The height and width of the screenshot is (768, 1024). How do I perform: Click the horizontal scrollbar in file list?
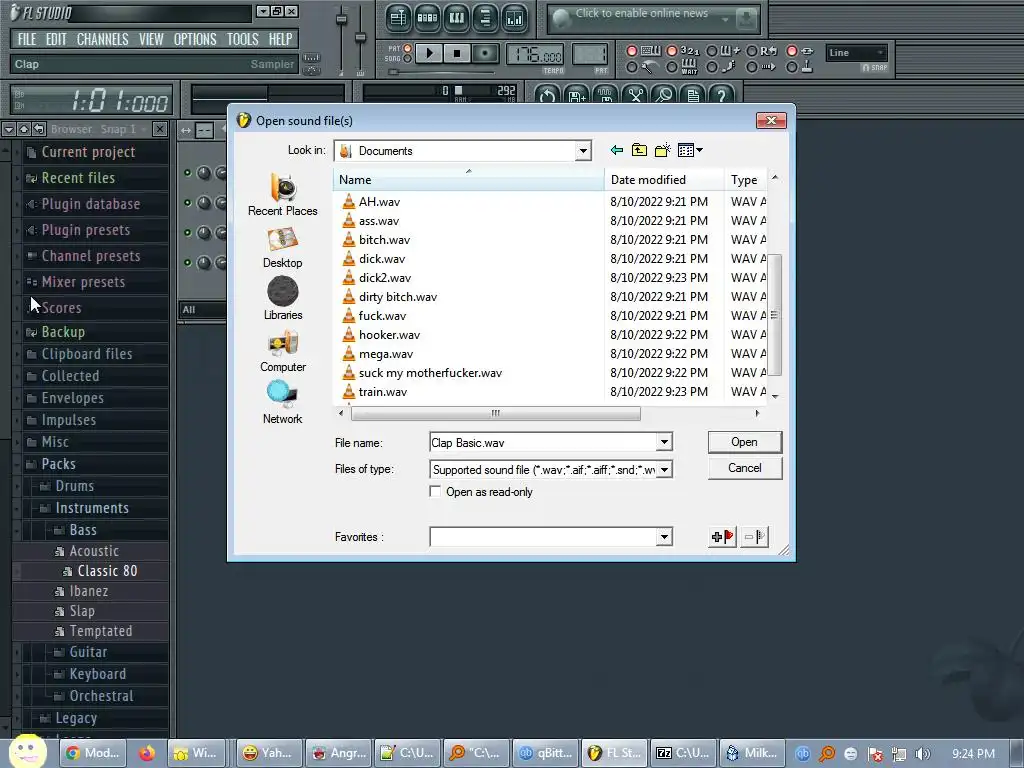496,413
